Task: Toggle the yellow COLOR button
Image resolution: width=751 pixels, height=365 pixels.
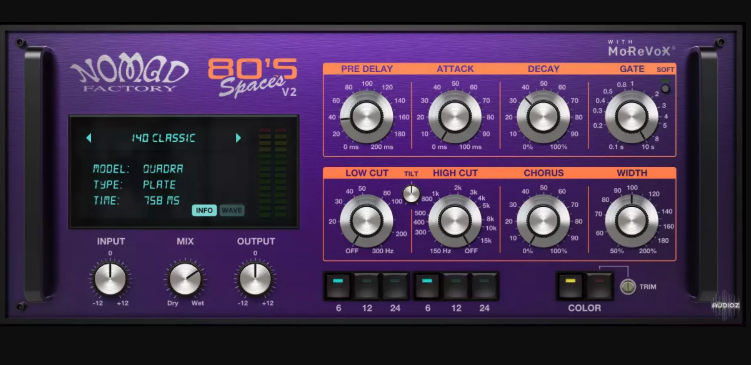Action: (x=570, y=286)
